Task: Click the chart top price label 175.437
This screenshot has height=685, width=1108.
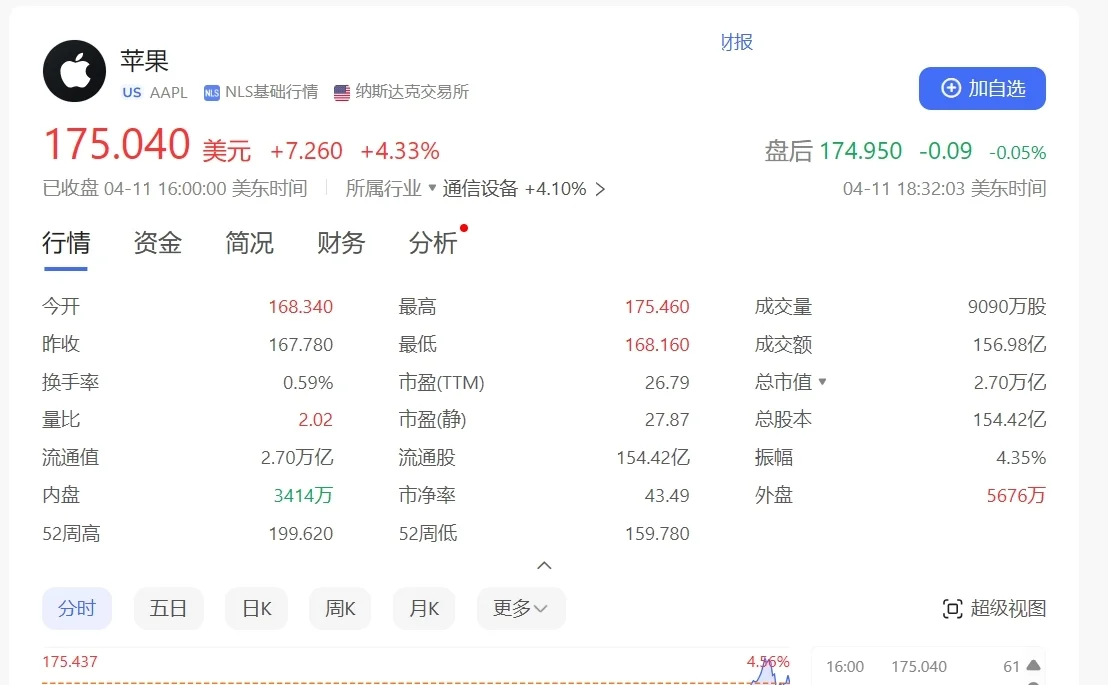Action: [x=70, y=662]
